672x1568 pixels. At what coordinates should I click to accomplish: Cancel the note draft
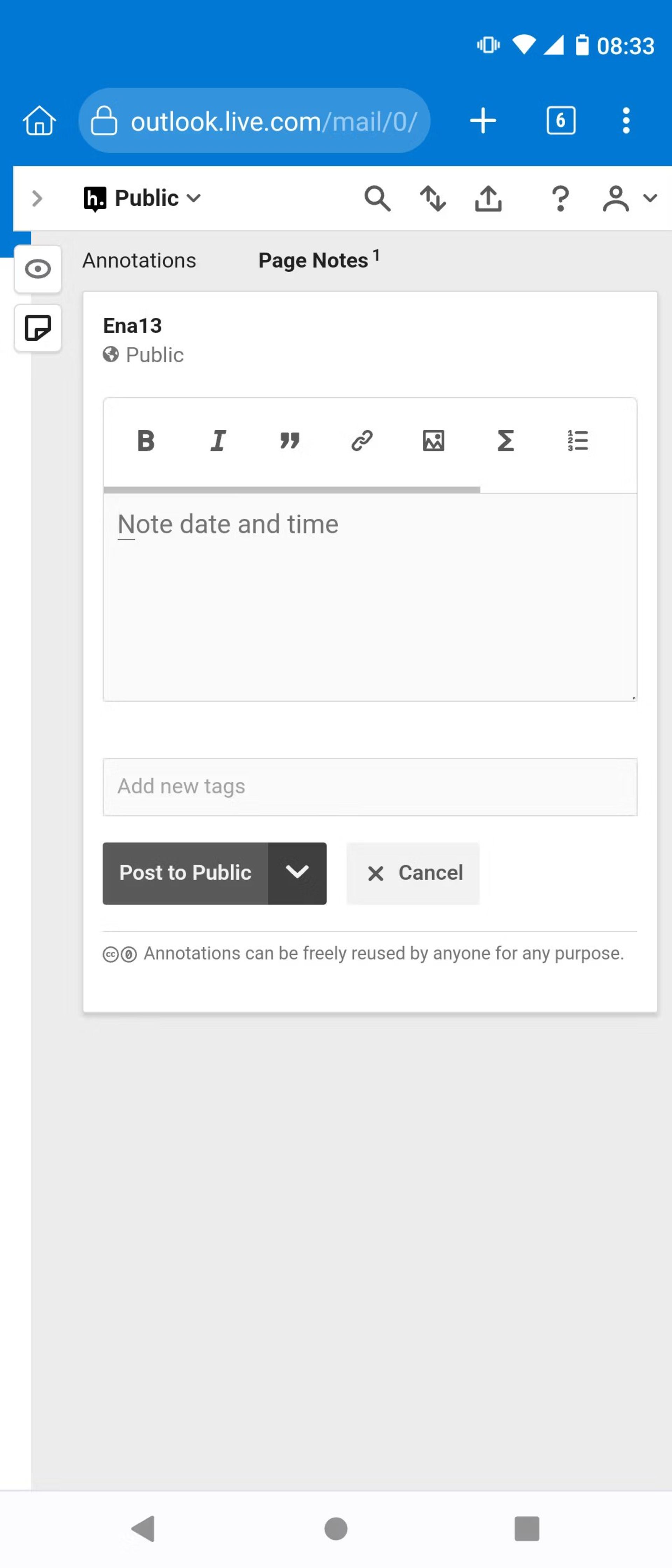pos(413,873)
